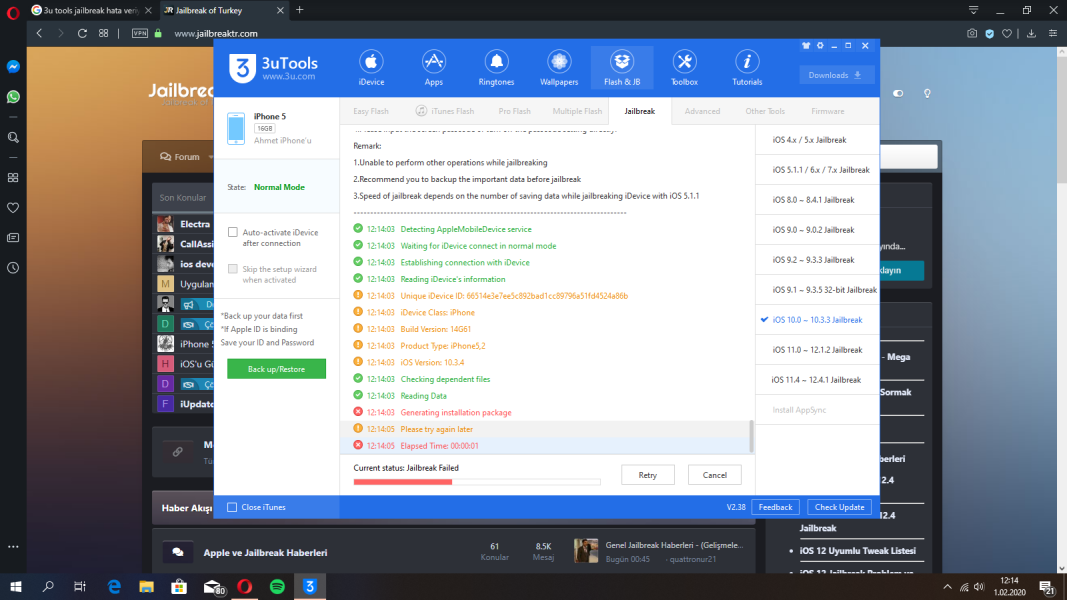Click the Retry button
This screenshot has height=600, width=1067.
tap(647, 475)
